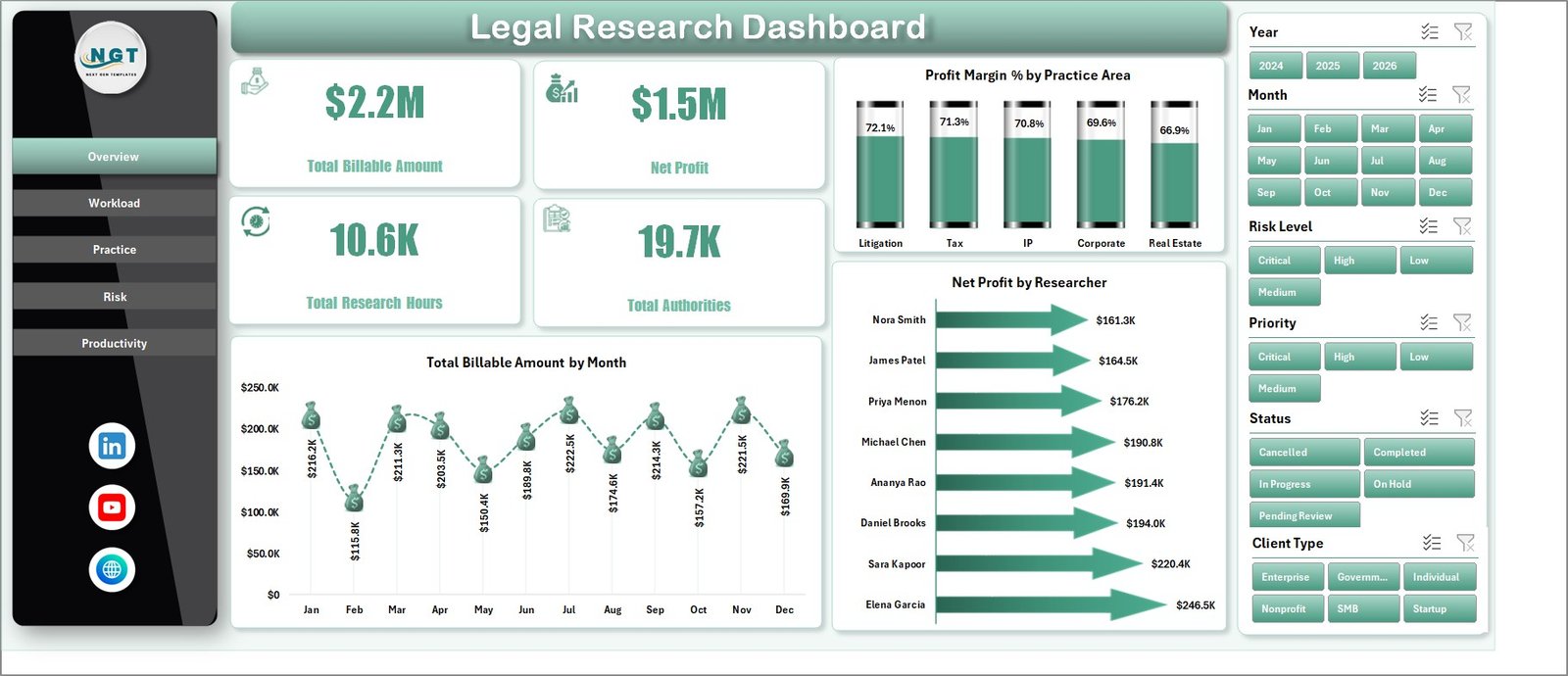
Task: Click the Net Profit by Researcher chart title
Action: click(1029, 282)
